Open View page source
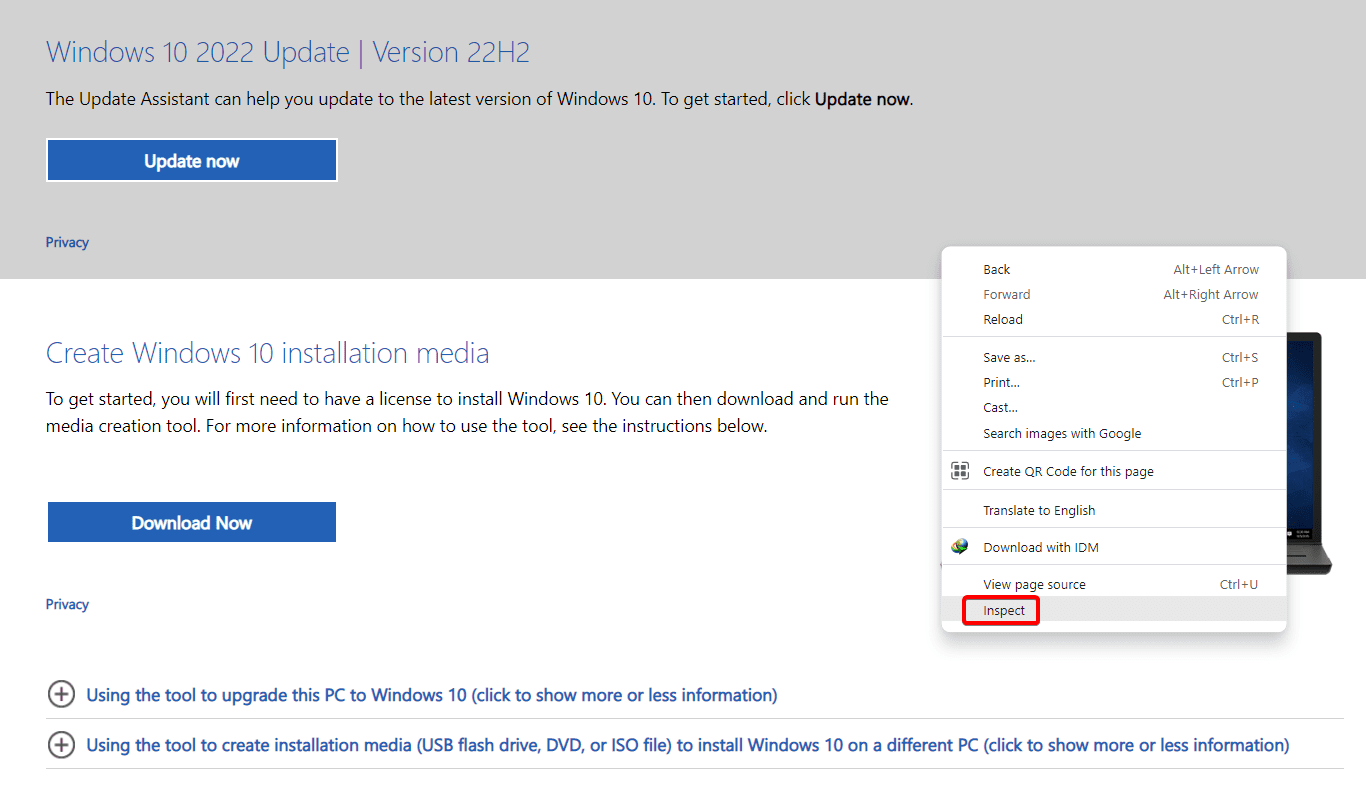 (1114, 584)
